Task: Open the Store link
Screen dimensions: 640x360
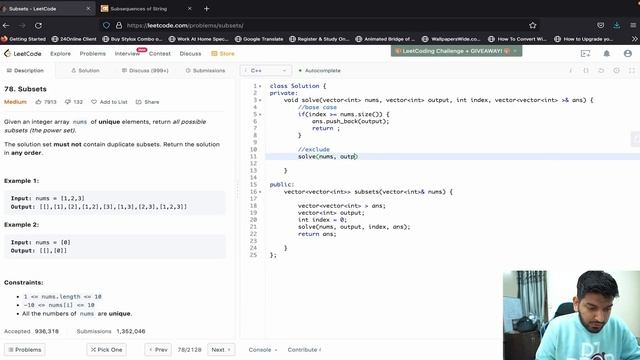Action: (x=223, y=53)
